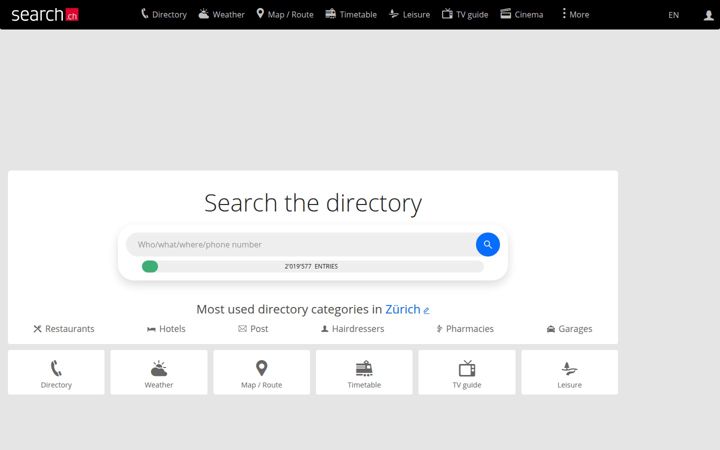Open Leisure in the top menu
Image resolution: width=720 pixels, height=450 pixels.
[x=416, y=15]
